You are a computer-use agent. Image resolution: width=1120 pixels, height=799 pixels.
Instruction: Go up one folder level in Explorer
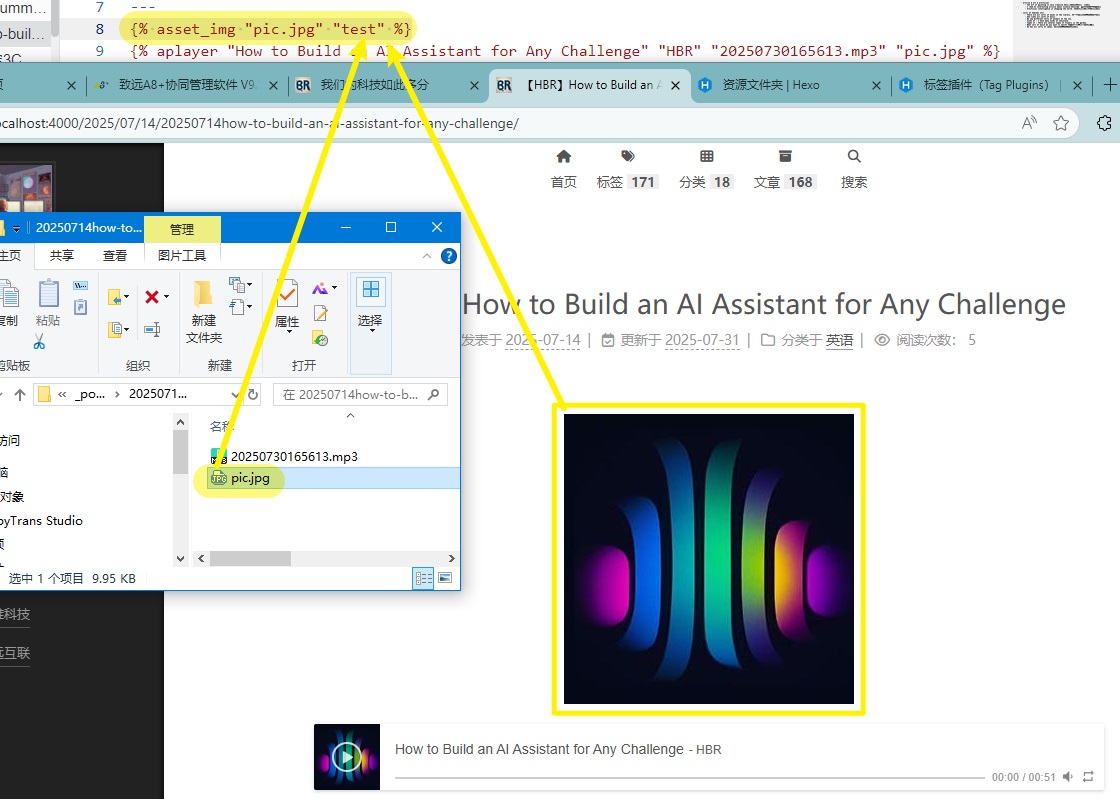point(20,394)
